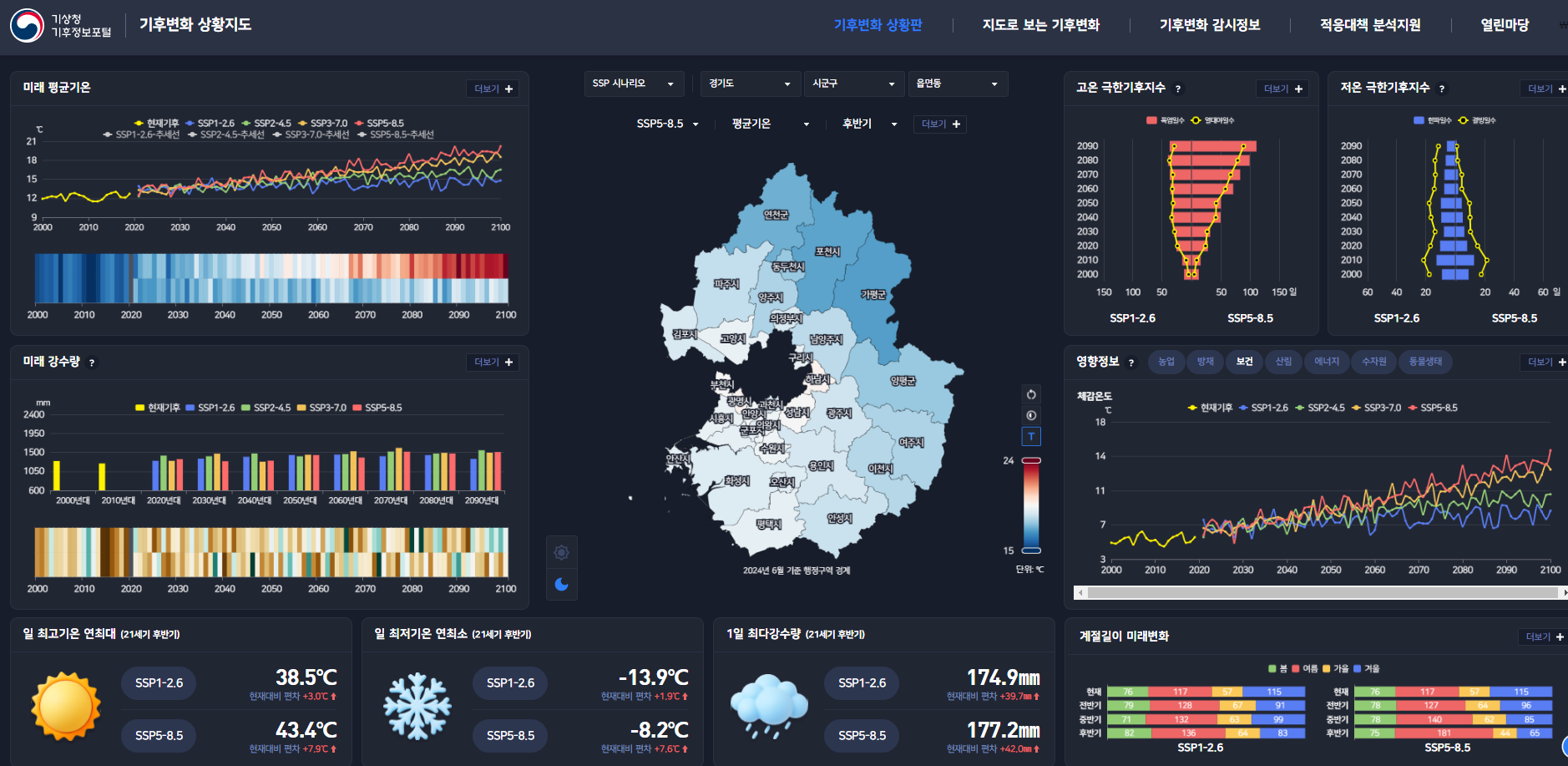1568x766 pixels.
Task: Toggle map region labels with T button
Action: pyautogui.click(x=1031, y=436)
